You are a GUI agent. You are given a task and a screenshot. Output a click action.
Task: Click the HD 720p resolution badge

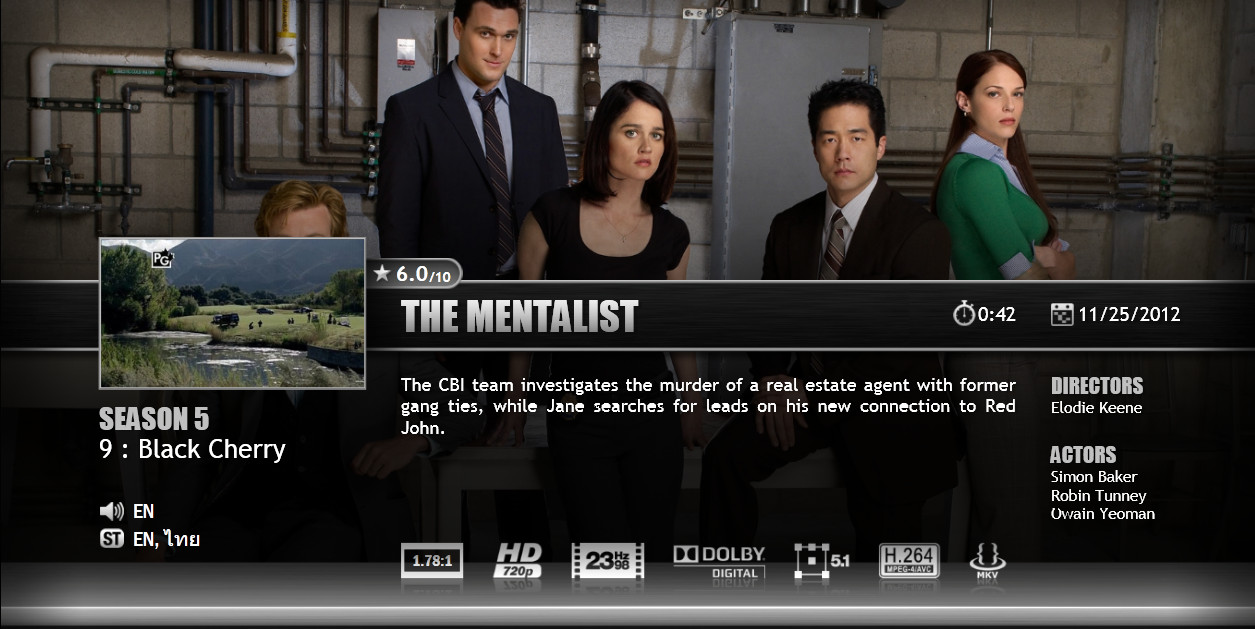click(518, 561)
